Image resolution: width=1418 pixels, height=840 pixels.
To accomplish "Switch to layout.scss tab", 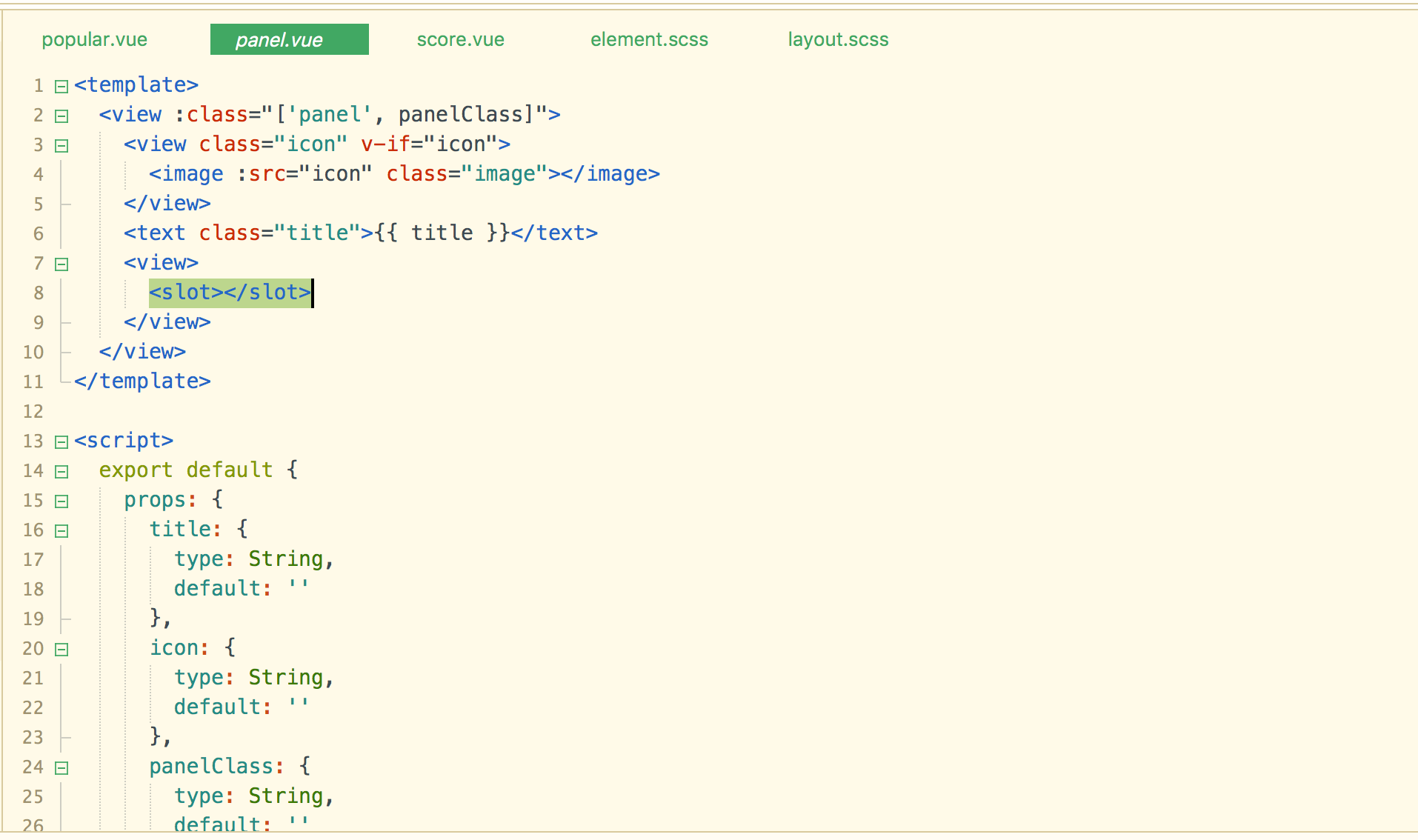I will tap(838, 40).
